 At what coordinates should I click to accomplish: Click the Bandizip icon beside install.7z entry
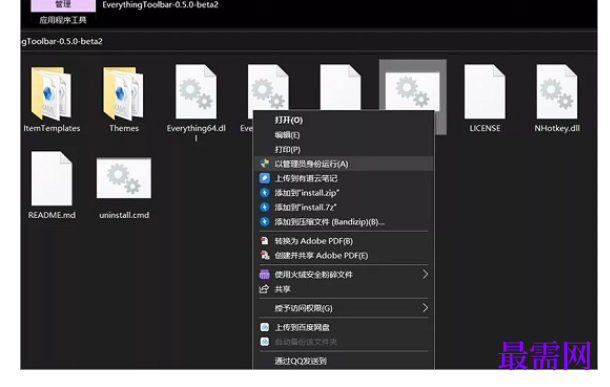[x=265, y=207]
